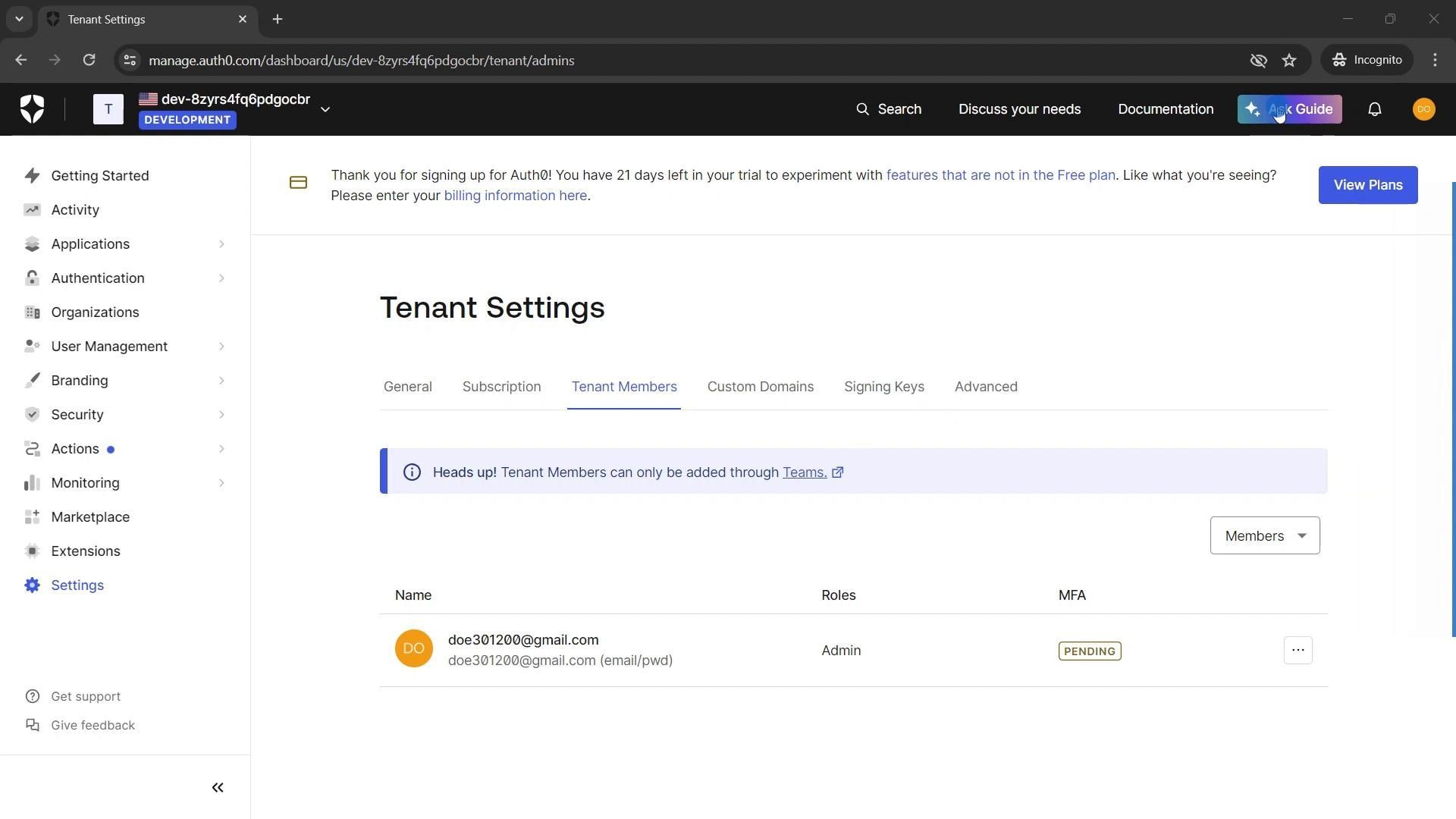Screen dimensions: 1456x819
Task: Open the member row three-dots menu
Action: (x=1298, y=651)
